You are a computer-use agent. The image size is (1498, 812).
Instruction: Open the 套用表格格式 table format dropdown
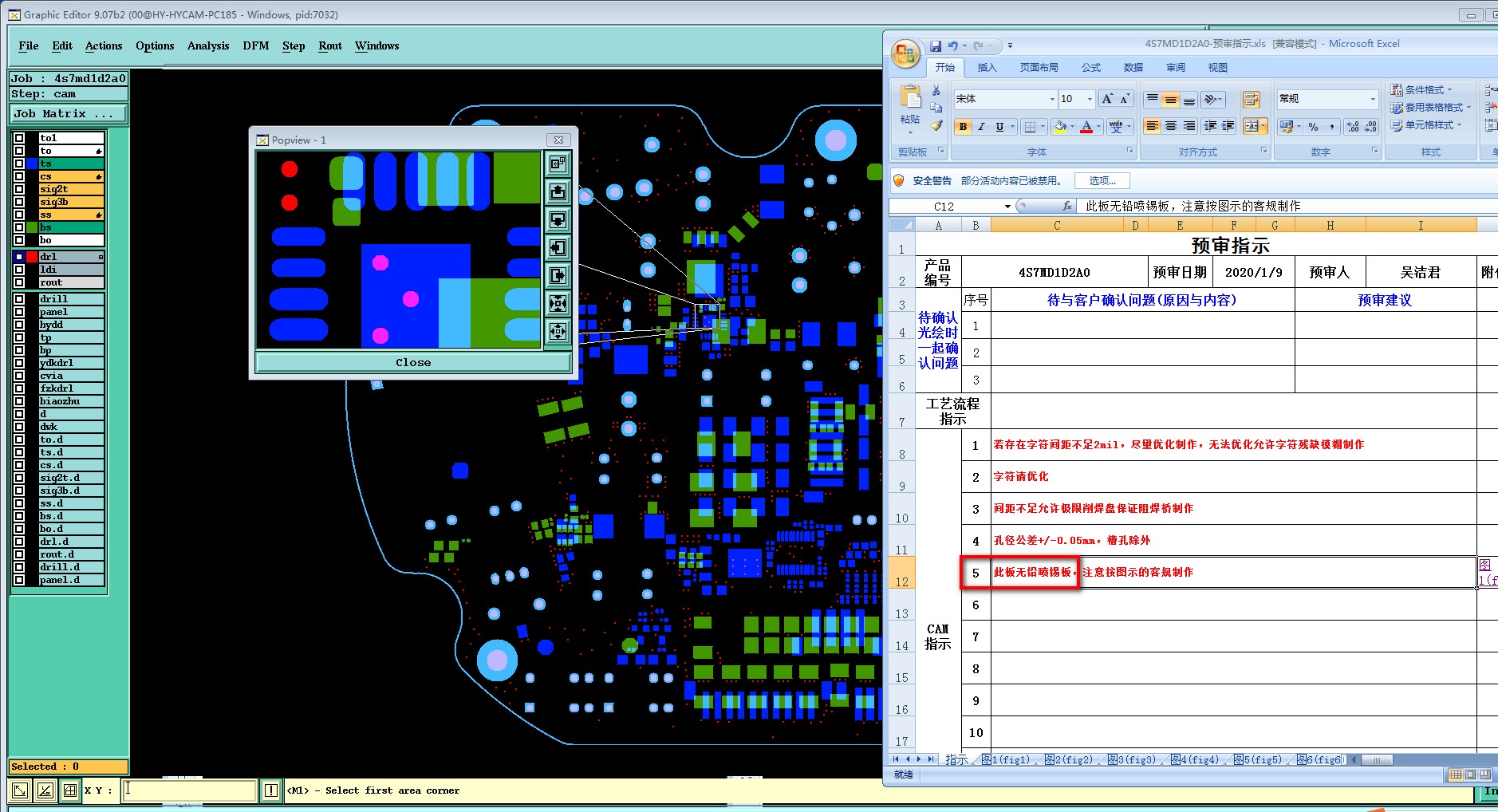point(1430,107)
